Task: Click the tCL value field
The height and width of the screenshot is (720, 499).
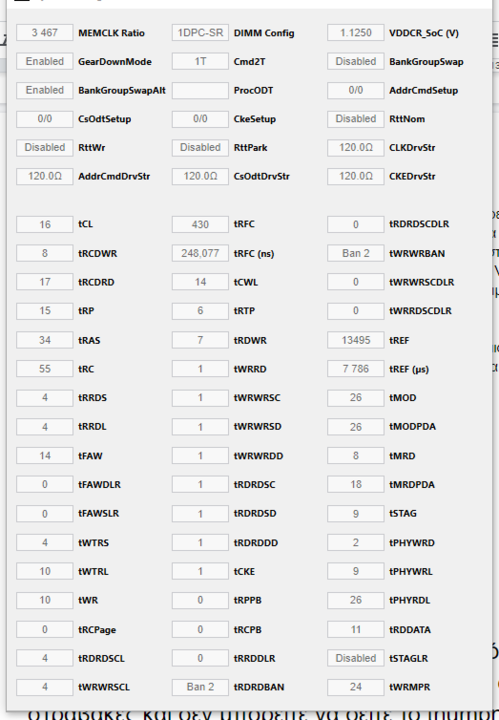Action: click(45, 225)
